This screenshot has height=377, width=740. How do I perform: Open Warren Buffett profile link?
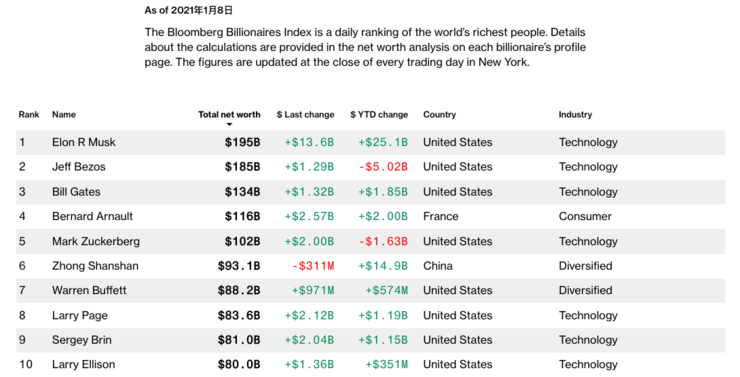[x=89, y=291]
